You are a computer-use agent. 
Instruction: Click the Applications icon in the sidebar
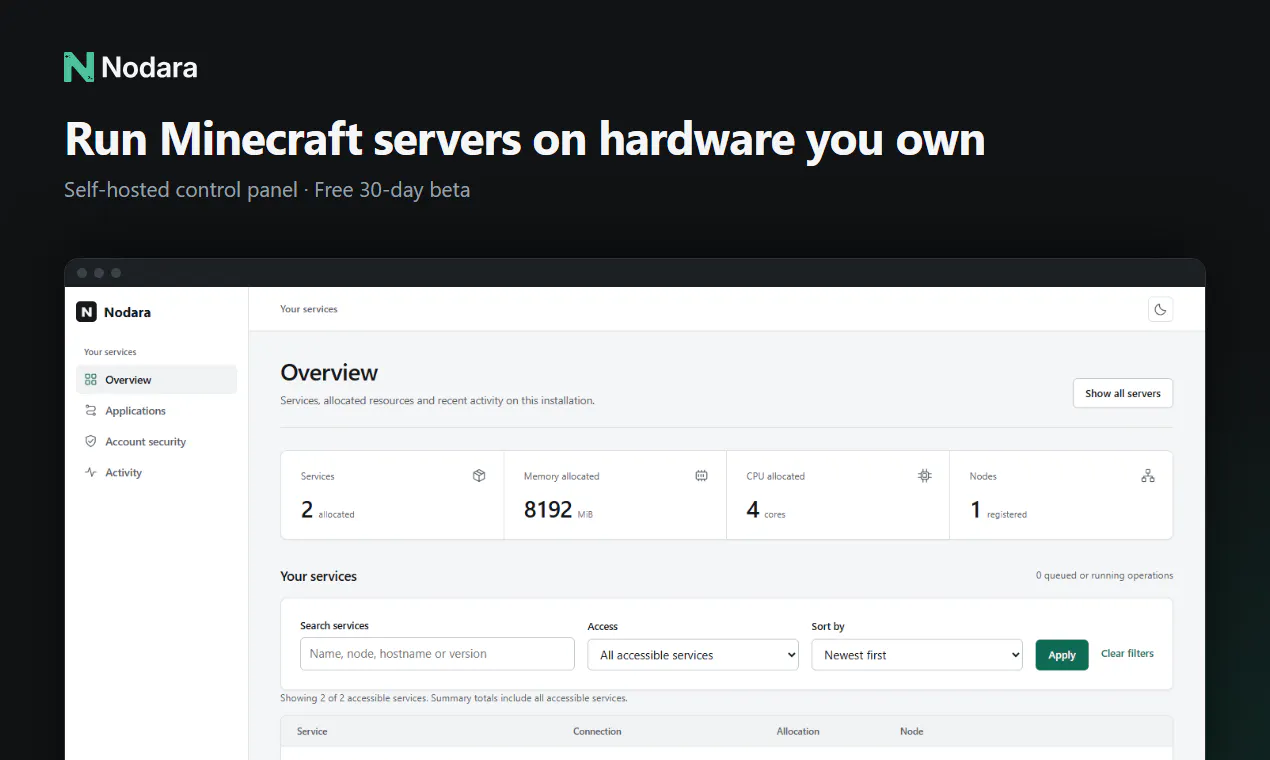pyautogui.click(x=91, y=411)
